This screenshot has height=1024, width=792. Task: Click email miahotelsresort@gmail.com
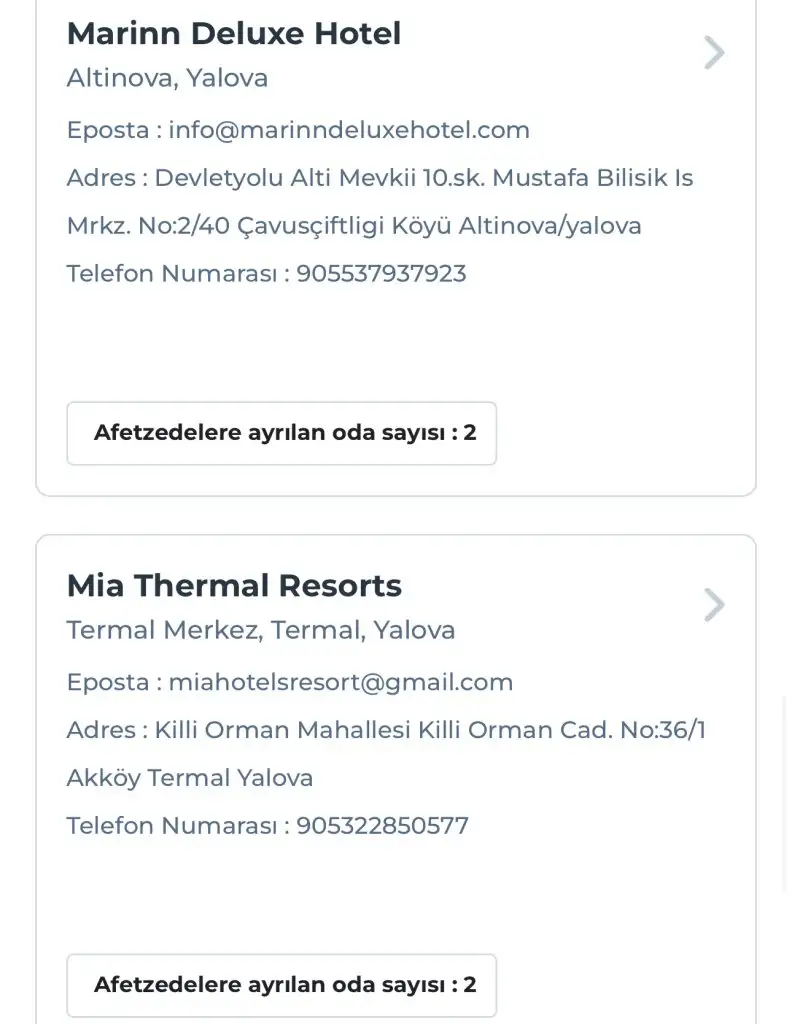(341, 682)
